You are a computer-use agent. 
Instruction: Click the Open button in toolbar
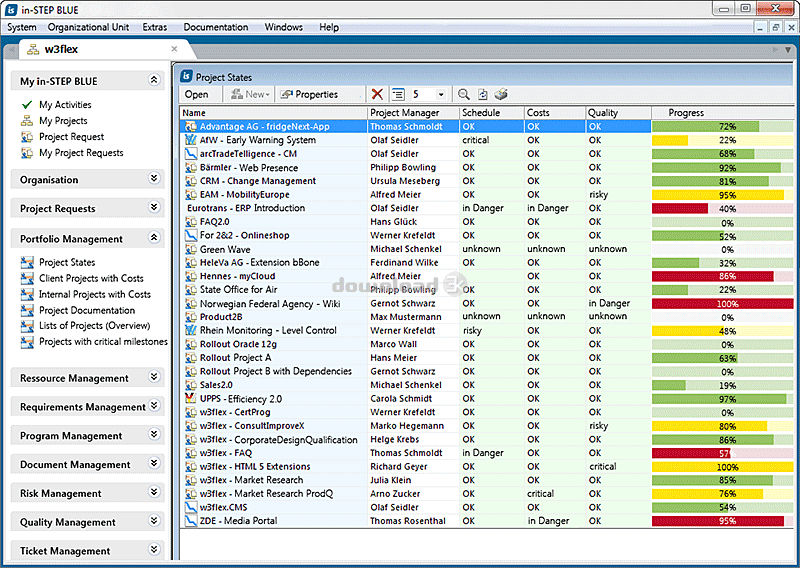[x=197, y=95]
